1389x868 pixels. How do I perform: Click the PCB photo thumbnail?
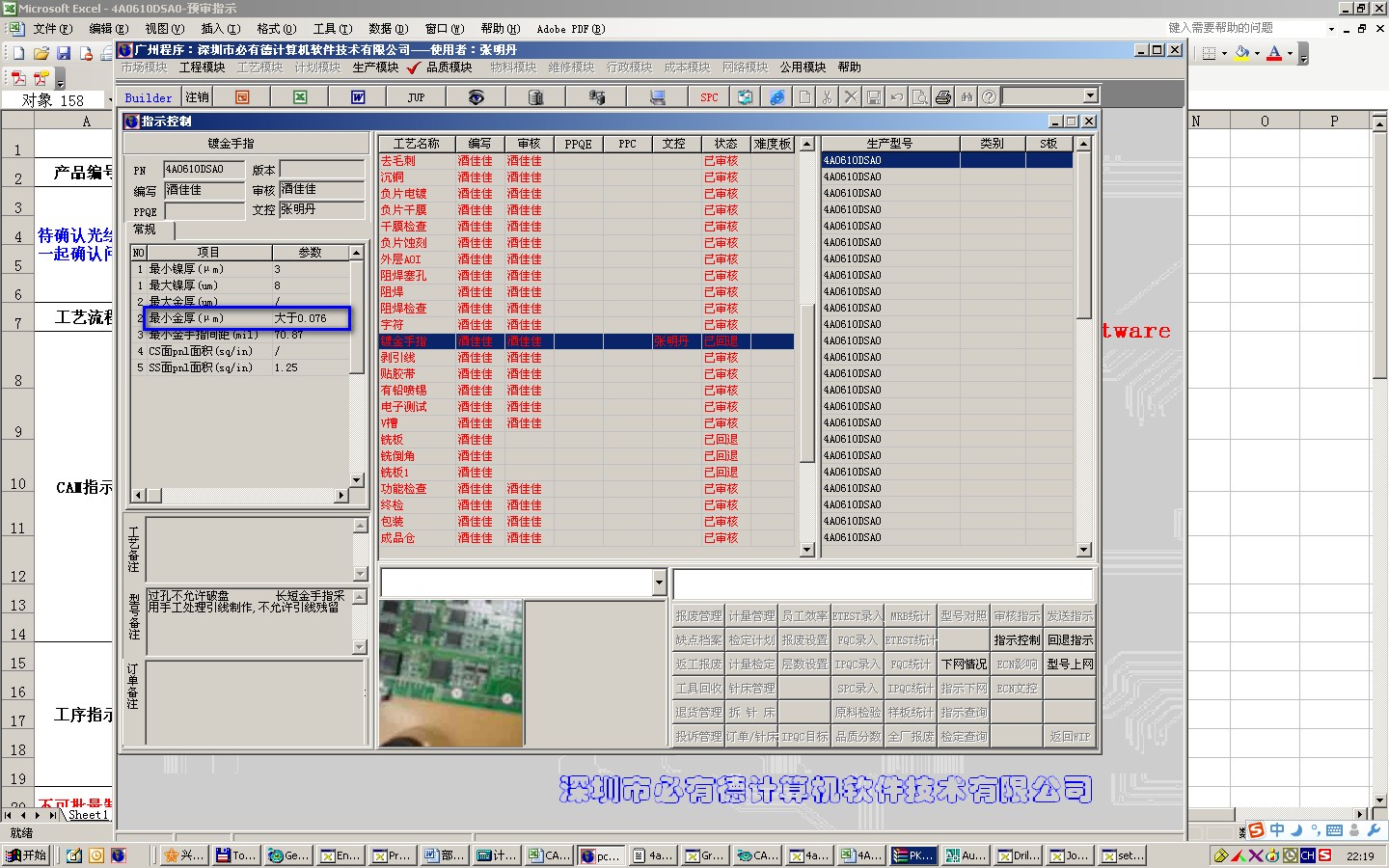tap(451, 673)
